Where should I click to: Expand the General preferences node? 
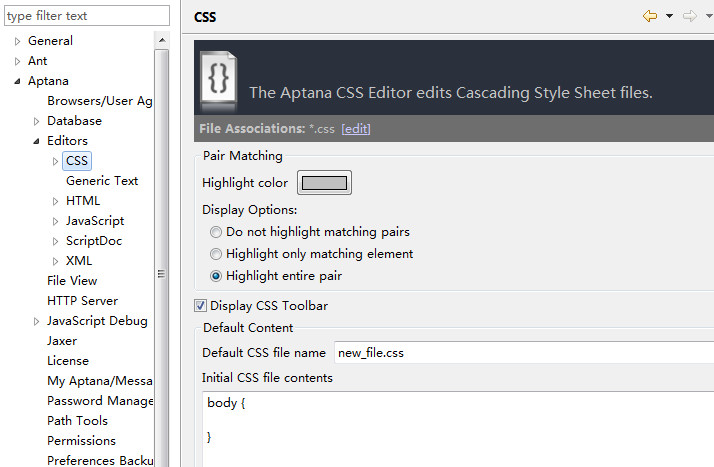coord(18,42)
